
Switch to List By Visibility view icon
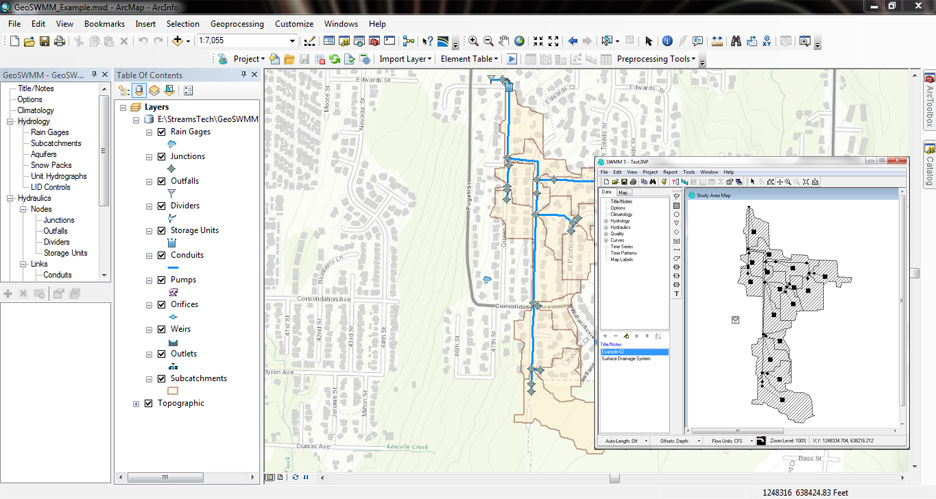(154, 91)
